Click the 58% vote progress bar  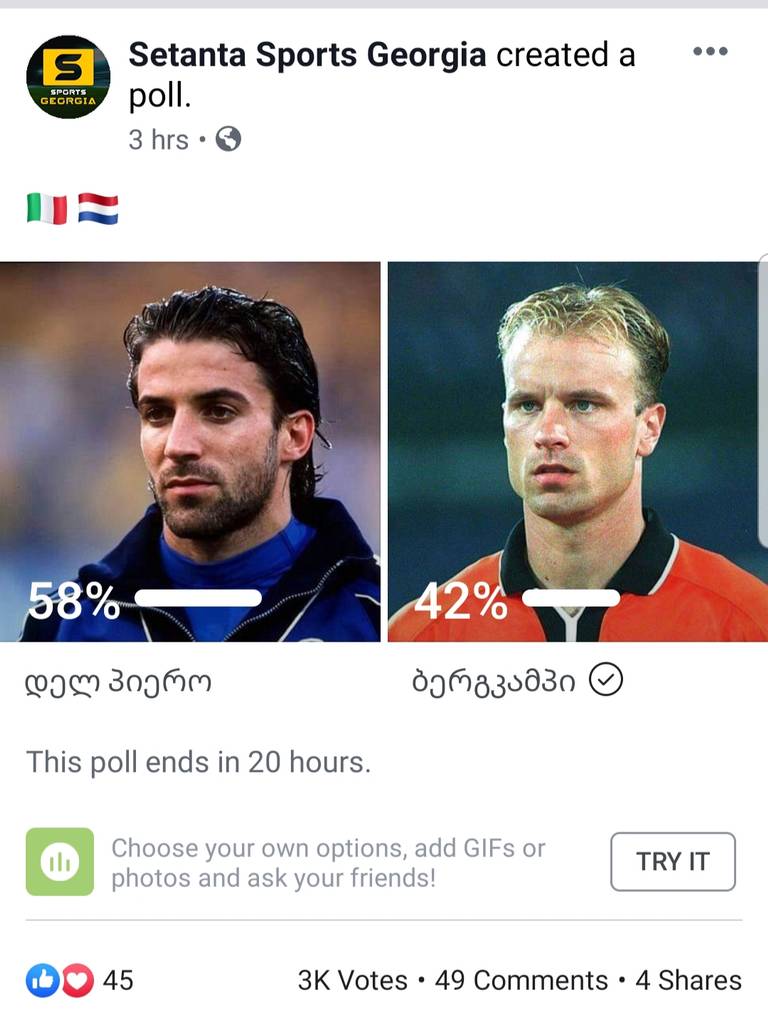coord(198,598)
